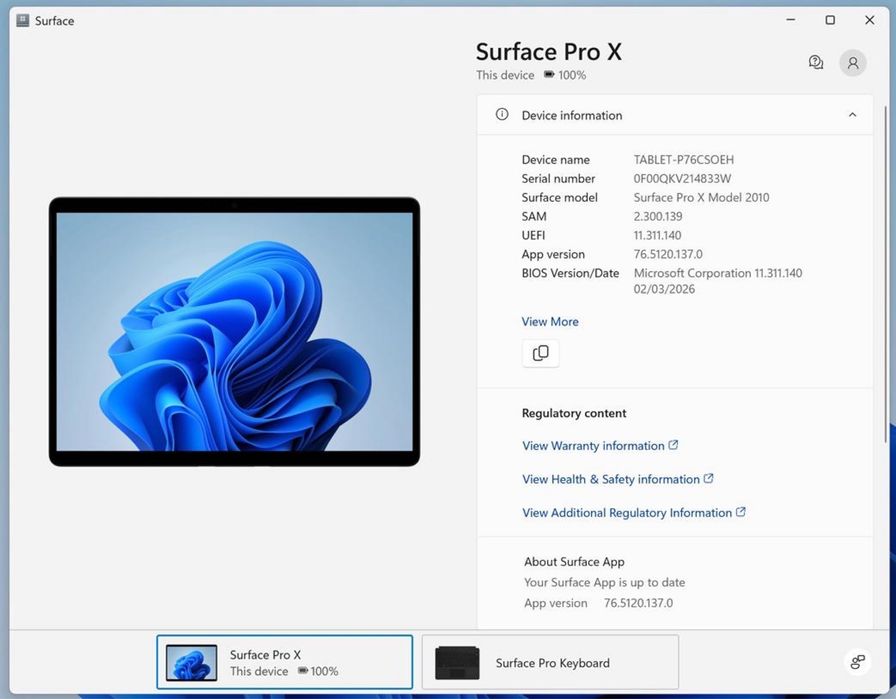Click App version 76.5120.137.0 in device information
896x699 pixels.
(x=668, y=254)
